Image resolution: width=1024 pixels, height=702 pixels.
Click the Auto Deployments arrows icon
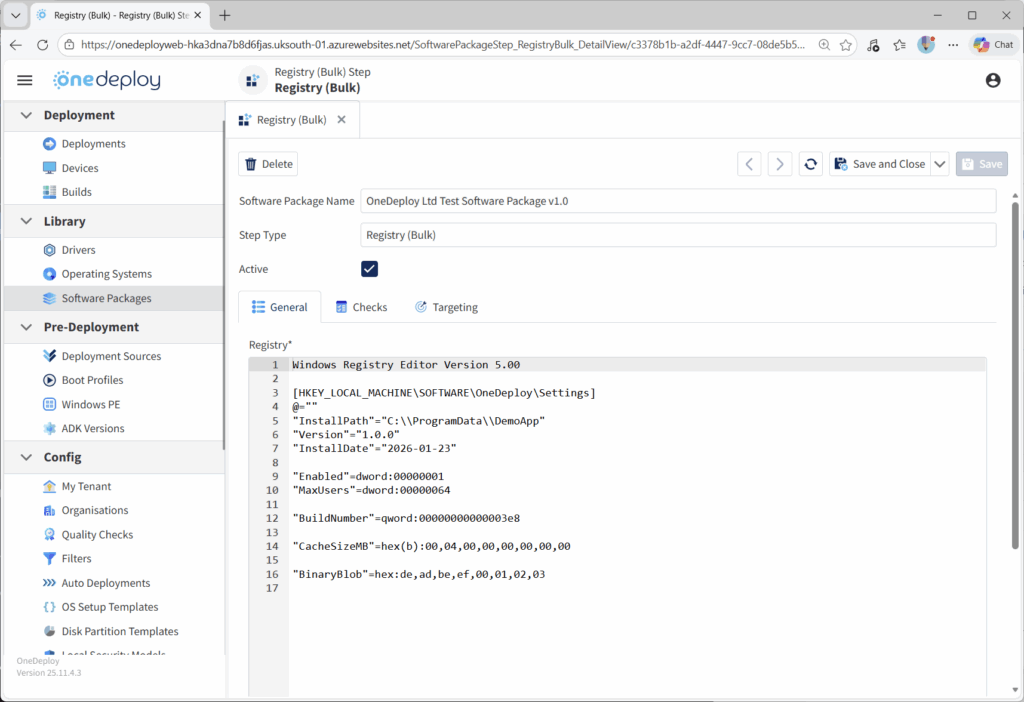50,583
